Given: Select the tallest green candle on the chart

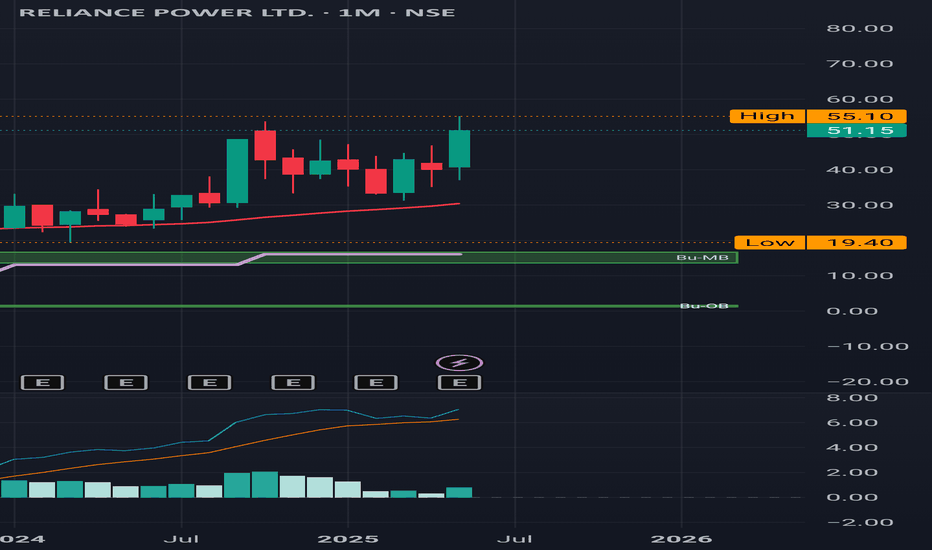Looking at the screenshot, I should coord(237,171).
